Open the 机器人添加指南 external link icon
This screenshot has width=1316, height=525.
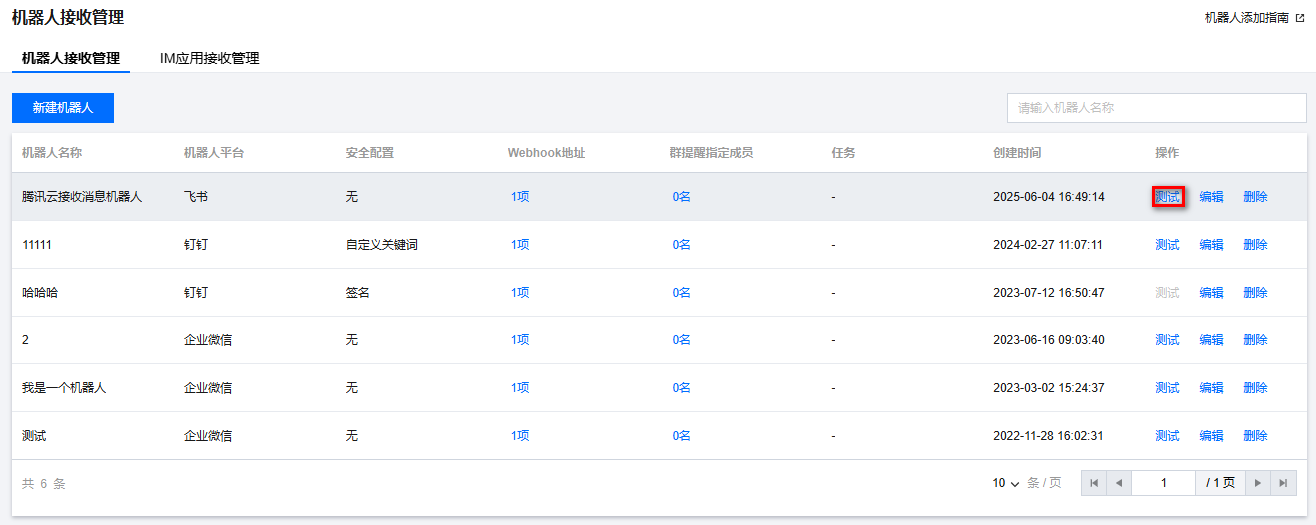[1299, 18]
